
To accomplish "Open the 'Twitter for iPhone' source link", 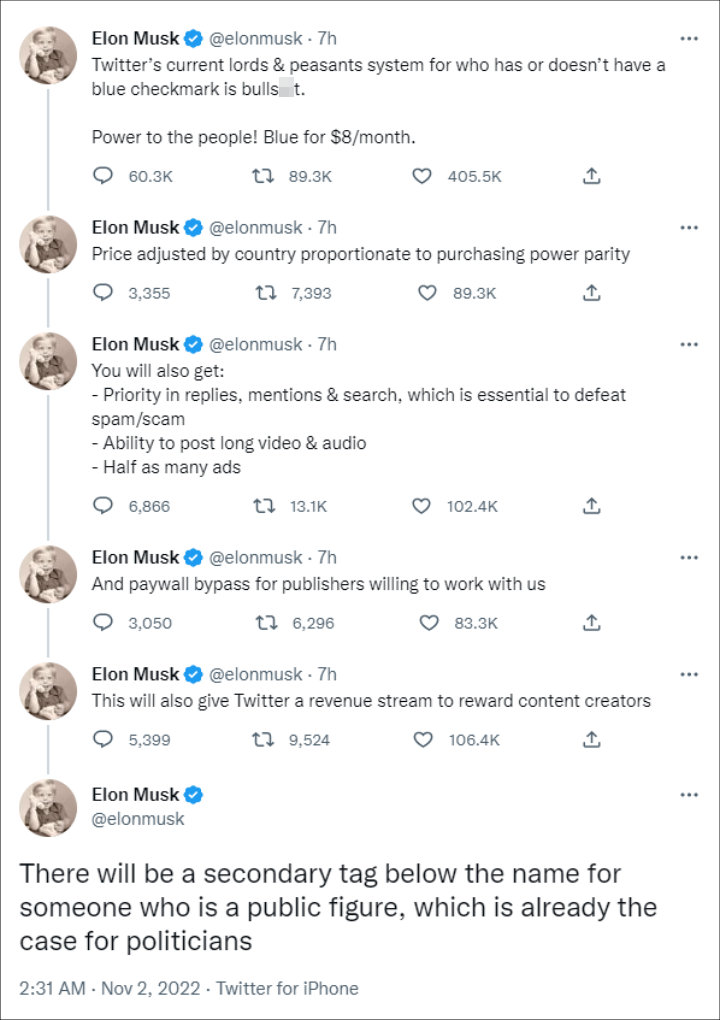I will pyautogui.click(x=287, y=988).
